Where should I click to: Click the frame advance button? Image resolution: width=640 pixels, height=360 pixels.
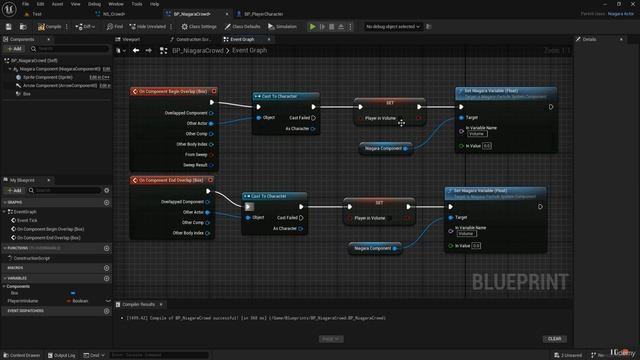click(322, 27)
